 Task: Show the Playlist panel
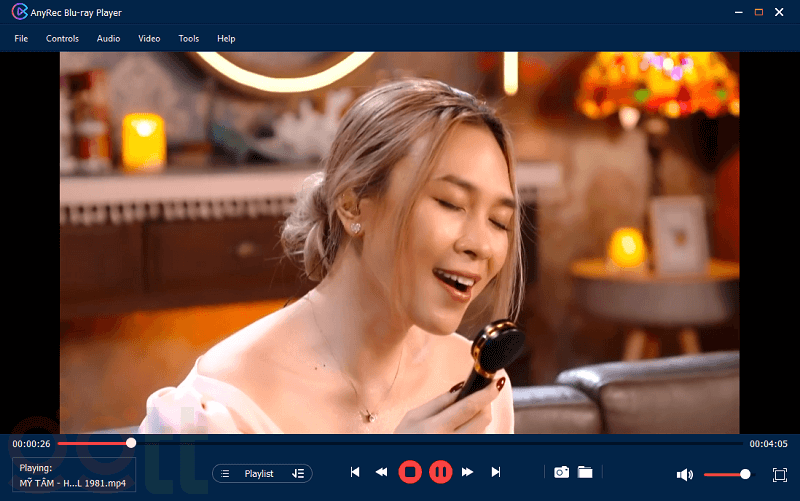click(x=258, y=474)
